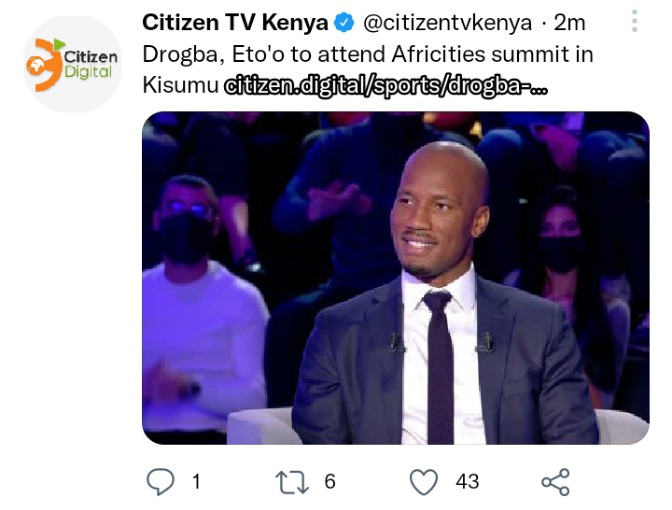The height and width of the screenshot is (510, 672).
Task: Open the @citizentvkenya handle profile
Action: tap(447, 23)
